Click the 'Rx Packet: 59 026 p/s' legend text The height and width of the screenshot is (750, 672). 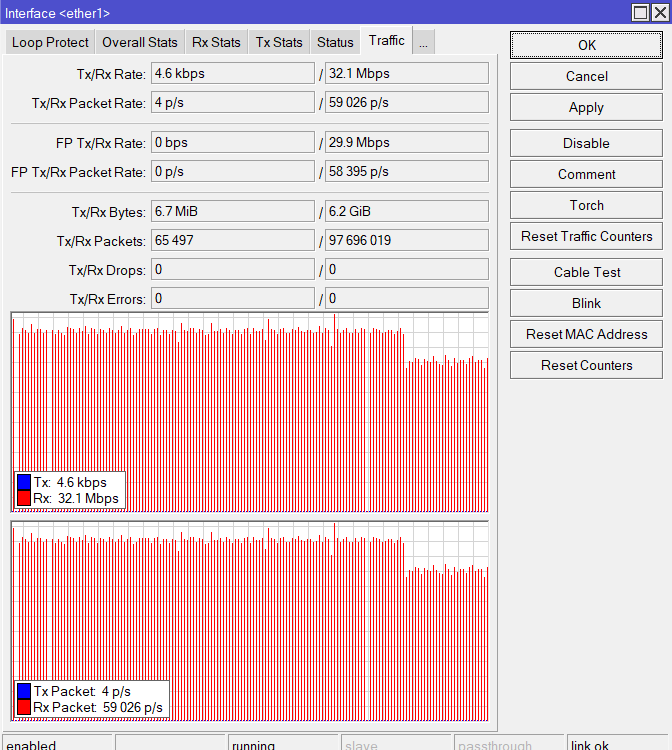coord(98,707)
